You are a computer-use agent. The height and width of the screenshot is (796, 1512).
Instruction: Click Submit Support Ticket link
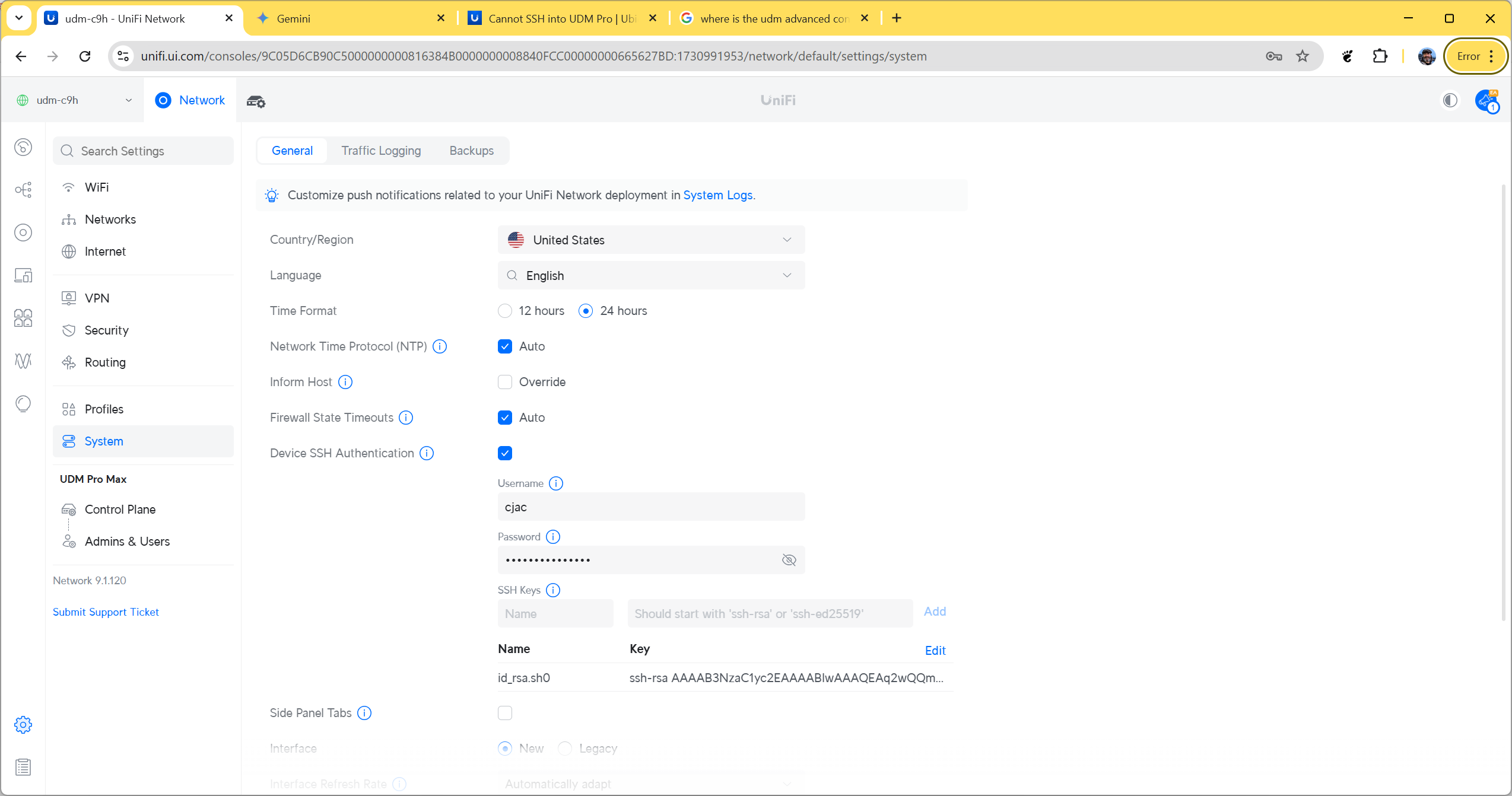tap(106, 612)
